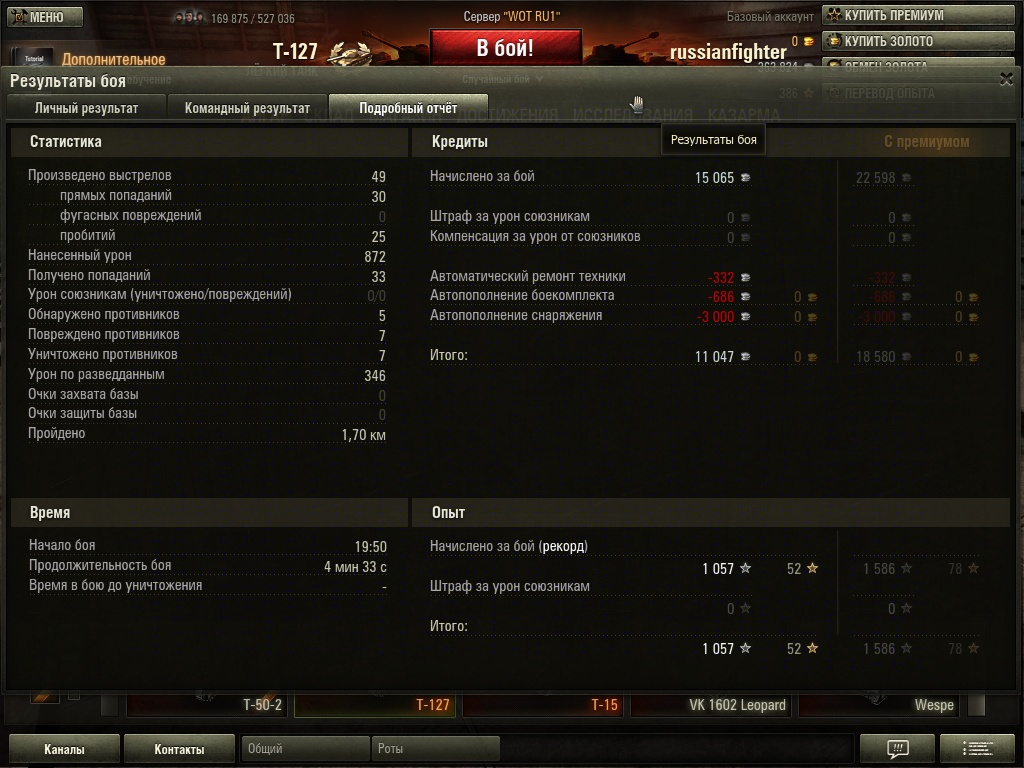Select the Общий chat channel tab

(305, 748)
